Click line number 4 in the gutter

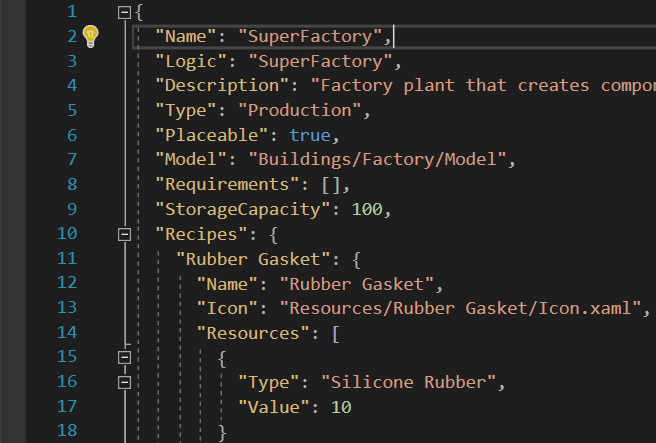[70, 86]
